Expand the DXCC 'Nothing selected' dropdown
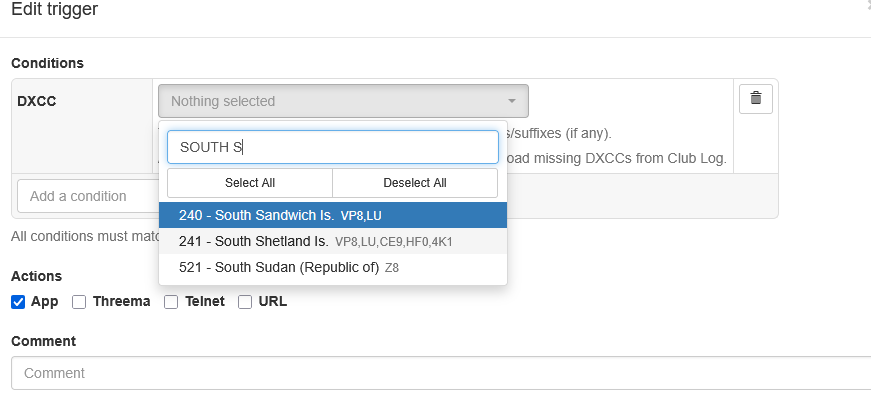Screen dimensions: 871x411 [343, 101]
